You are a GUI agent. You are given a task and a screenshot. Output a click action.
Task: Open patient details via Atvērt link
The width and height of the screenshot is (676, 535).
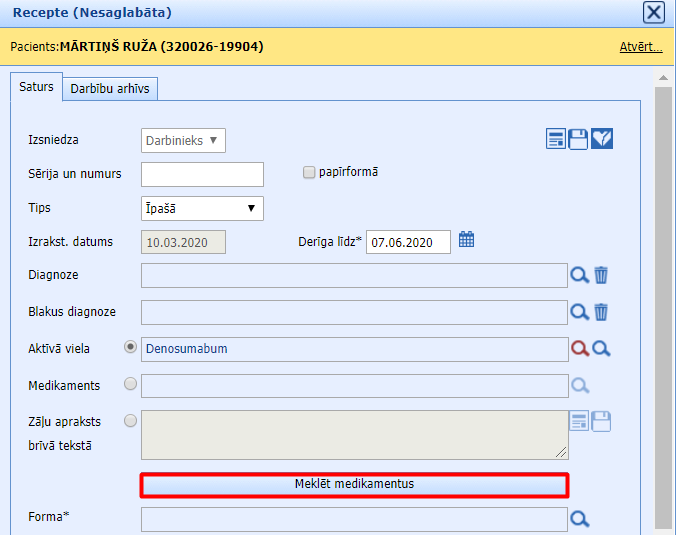pos(640,46)
